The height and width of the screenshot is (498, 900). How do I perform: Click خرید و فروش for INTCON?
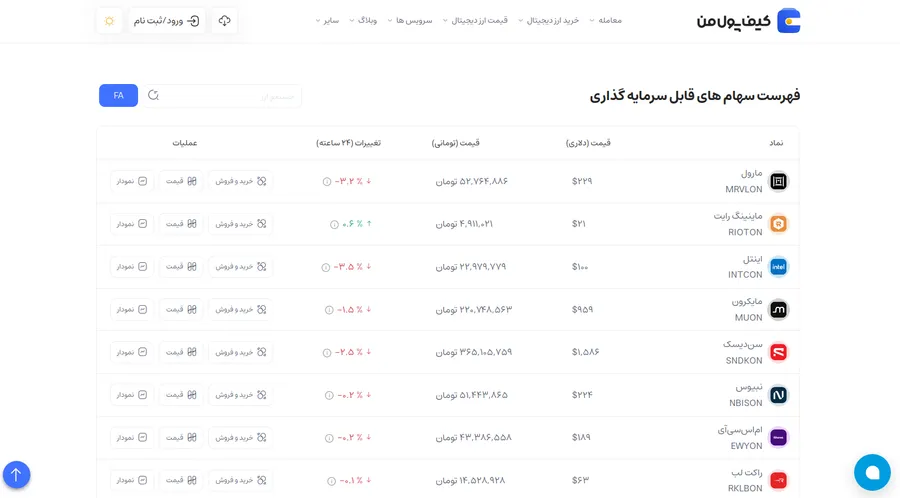pyautogui.click(x=240, y=267)
